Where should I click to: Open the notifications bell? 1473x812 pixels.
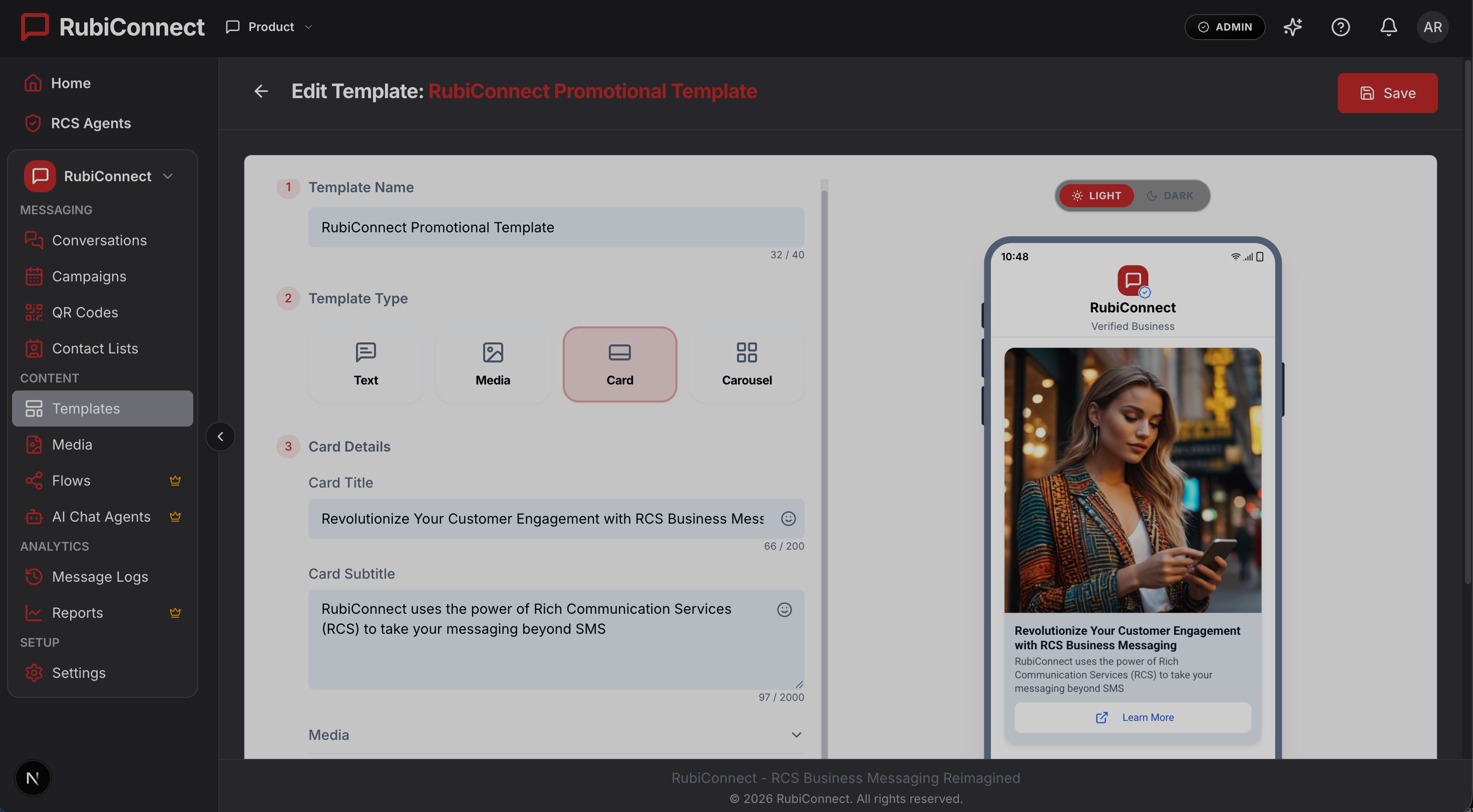click(1388, 27)
